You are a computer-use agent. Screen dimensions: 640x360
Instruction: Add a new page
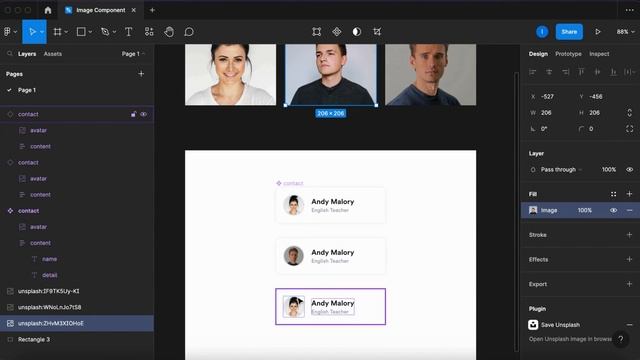(141, 74)
